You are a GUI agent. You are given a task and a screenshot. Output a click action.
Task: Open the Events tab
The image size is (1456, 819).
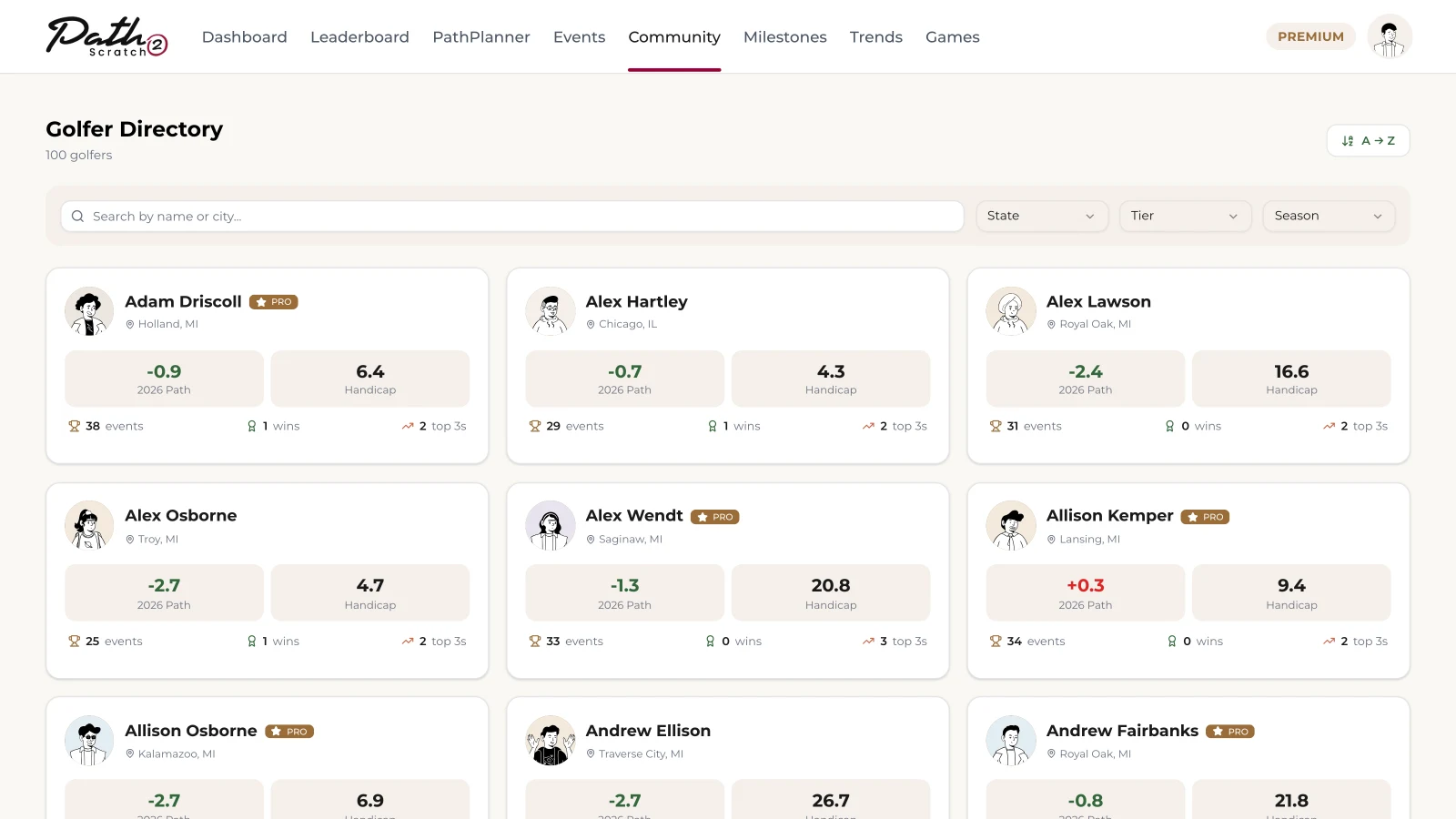pyautogui.click(x=579, y=37)
